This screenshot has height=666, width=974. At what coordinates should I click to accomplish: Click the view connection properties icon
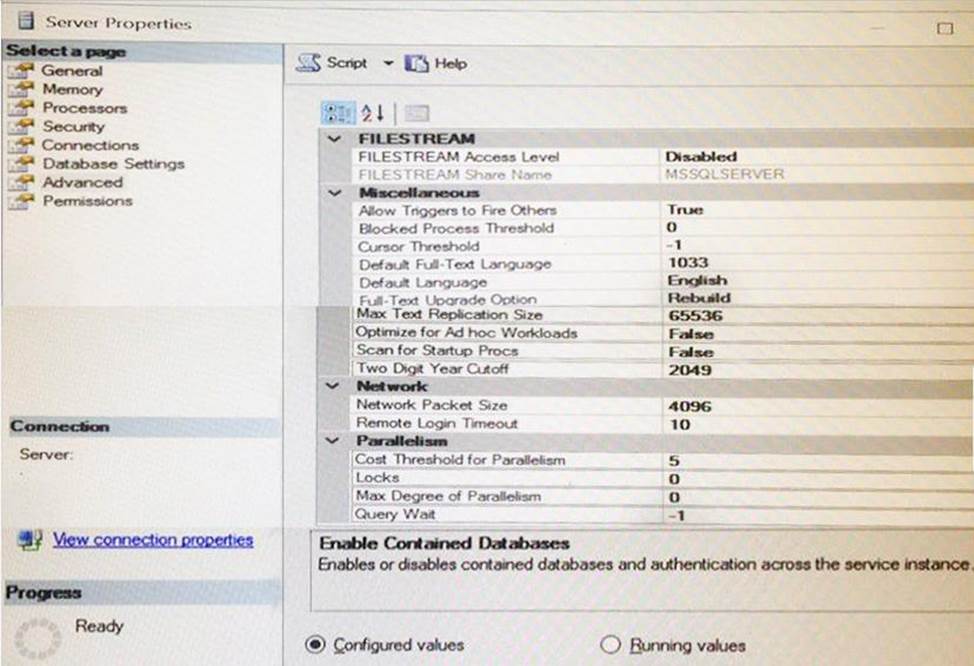coord(29,540)
